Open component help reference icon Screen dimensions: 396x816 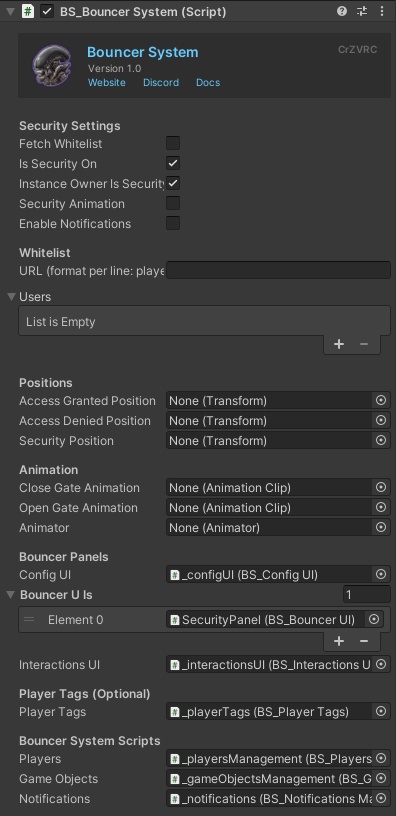click(342, 11)
